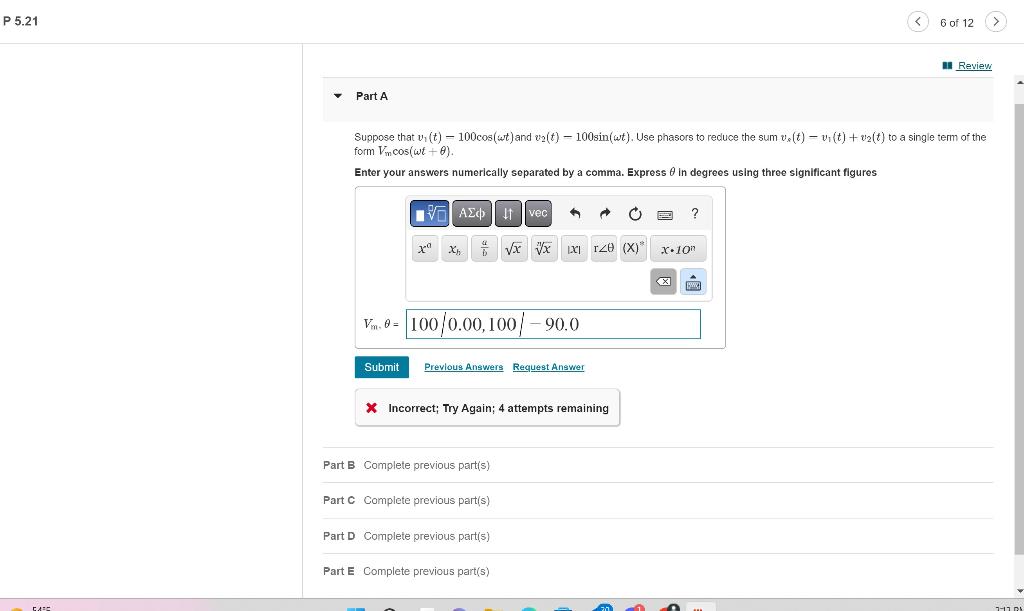Click the square root icon
Image resolution: width=1024 pixels, height=611 pixels.
pyautogui.click(x=513, y=248)
